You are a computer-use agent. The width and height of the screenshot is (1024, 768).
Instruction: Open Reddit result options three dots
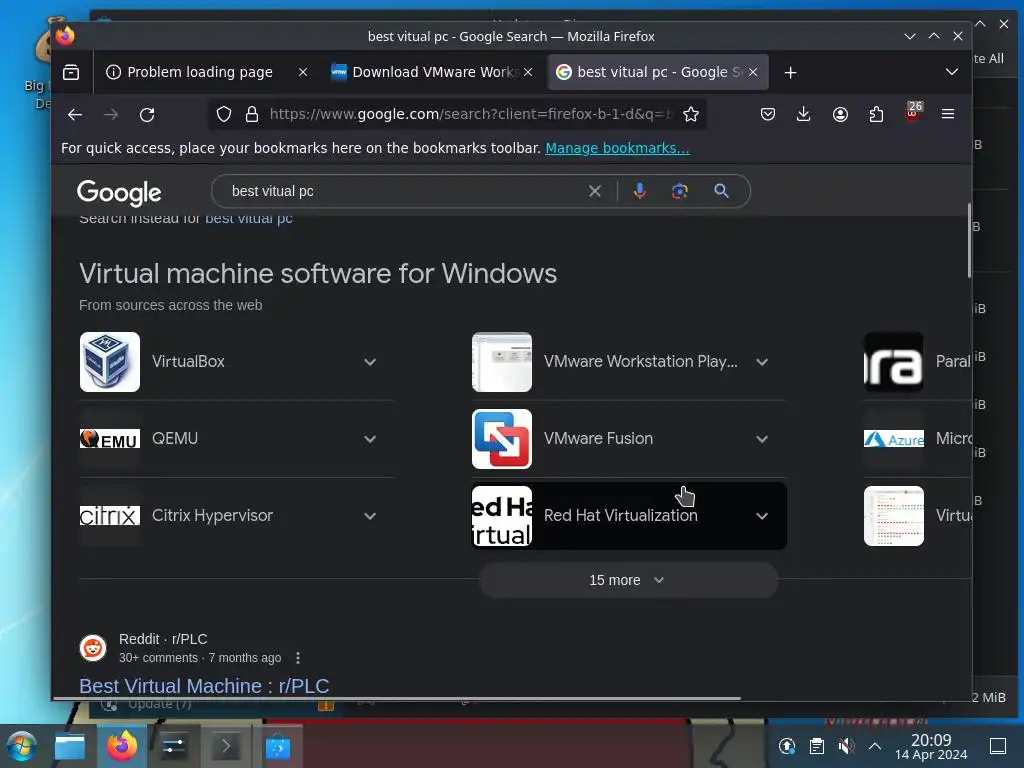tap(298, 658)
